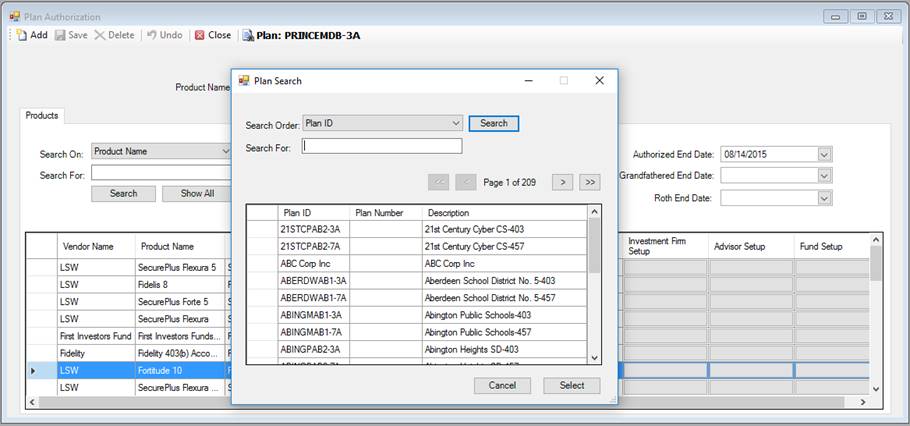The width and height of the screenshot is (910, 426).
Task: Select plan row 21STCPAB2-3A
Action: [x=417, y=229]
